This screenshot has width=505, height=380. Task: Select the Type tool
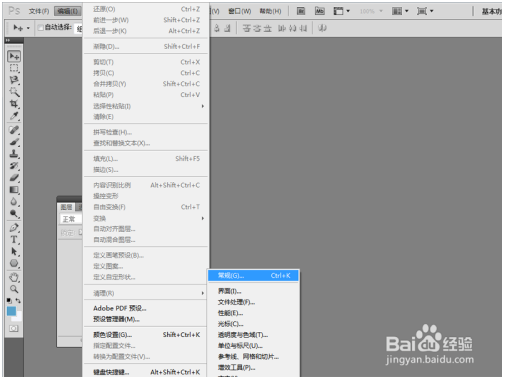point(14,240)
